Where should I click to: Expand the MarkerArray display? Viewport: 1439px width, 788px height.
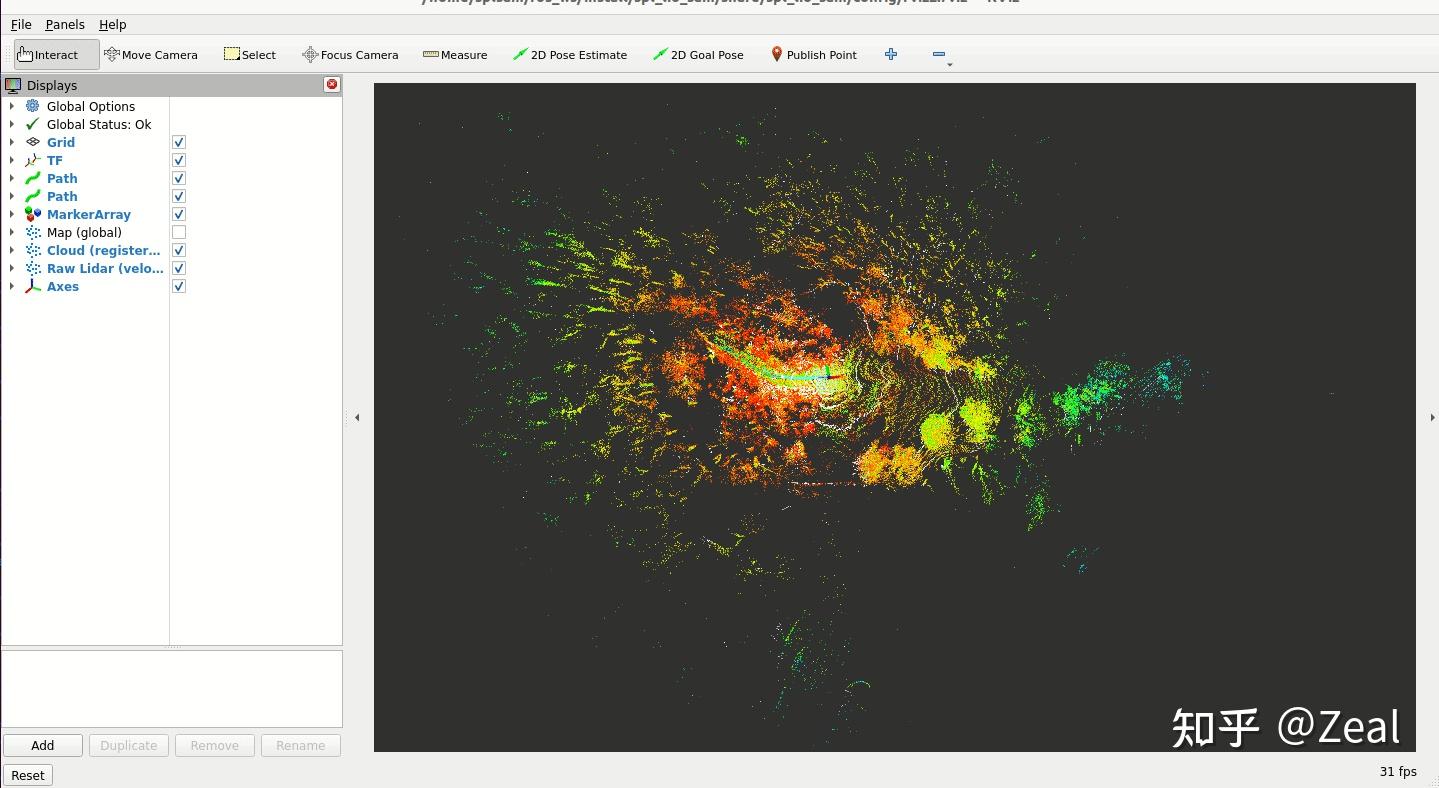coord(11,214)
